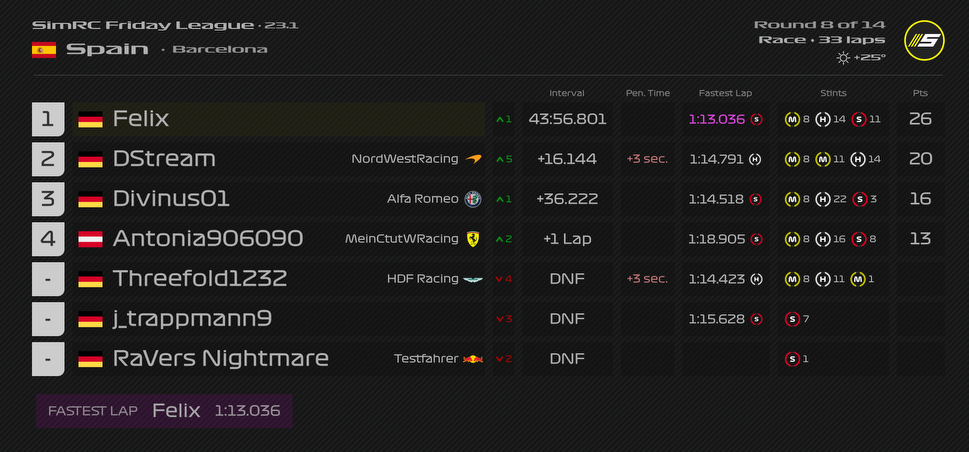Click the Ferrari logo beside MeinCtutWRacing

(472, 239)
